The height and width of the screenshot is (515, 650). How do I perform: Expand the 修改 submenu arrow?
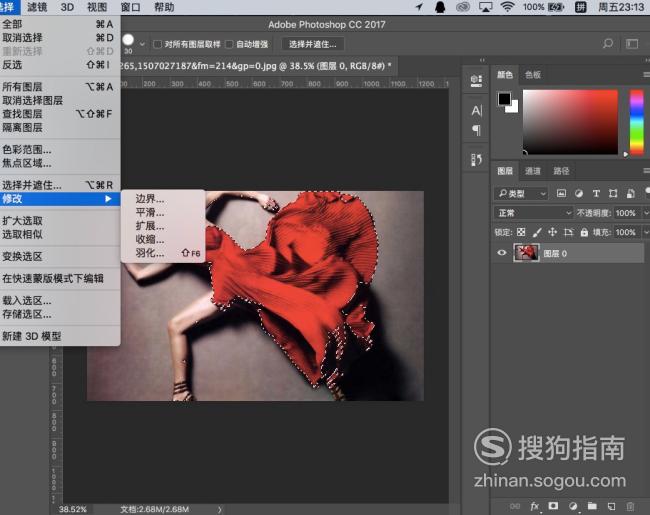tap(108, 199)
